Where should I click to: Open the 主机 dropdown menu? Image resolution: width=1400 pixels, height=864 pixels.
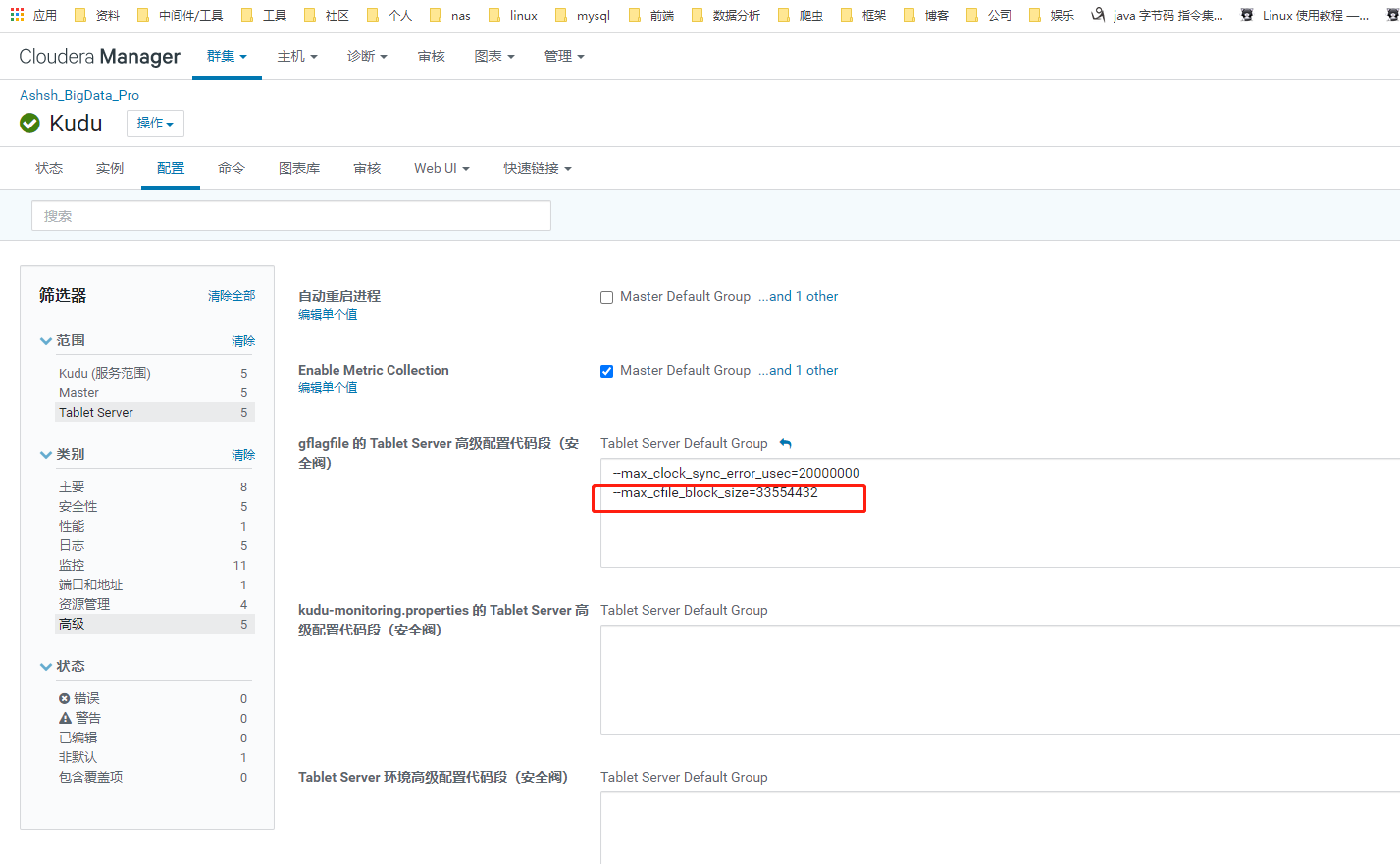[x=297, y=56]
